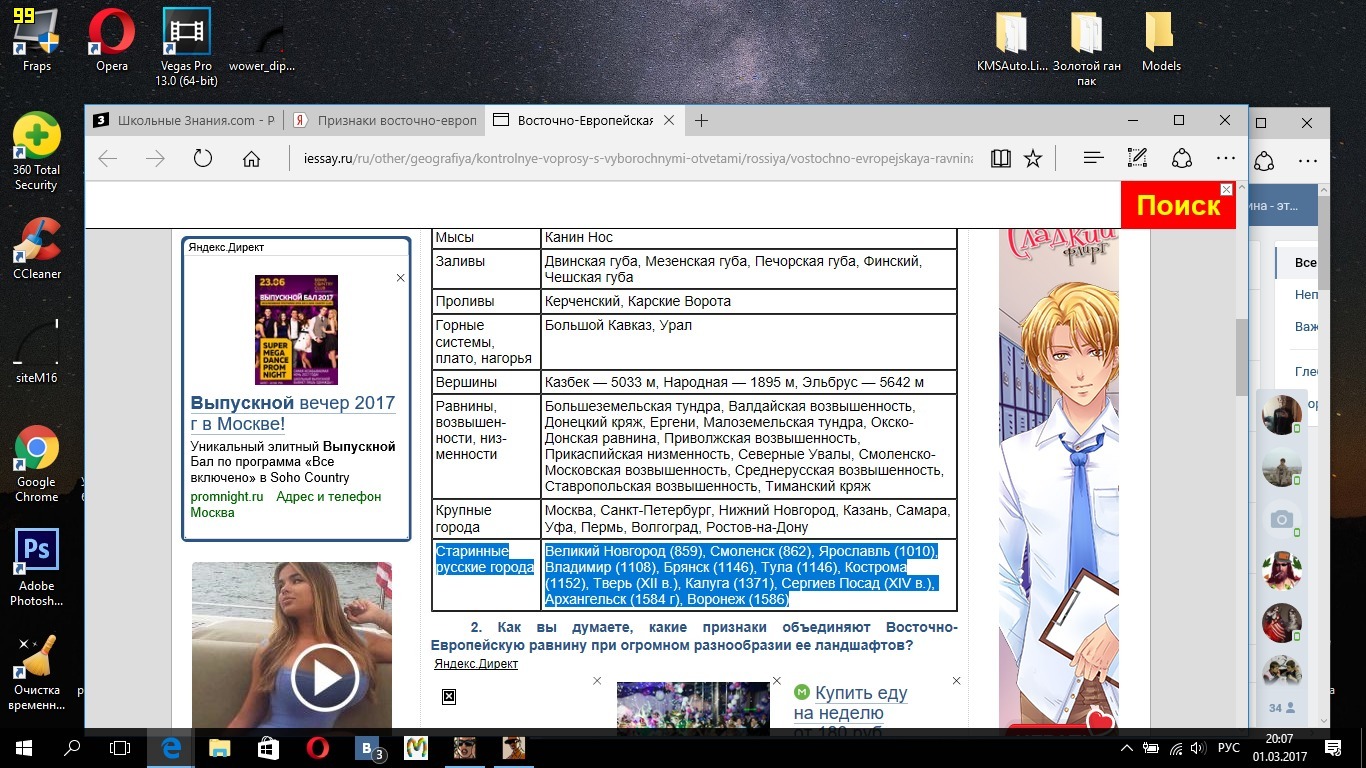Launch Adobe Photoshop desktop shortcut
Viewport: 1366px width, 768px height.
tap(36, 568)
